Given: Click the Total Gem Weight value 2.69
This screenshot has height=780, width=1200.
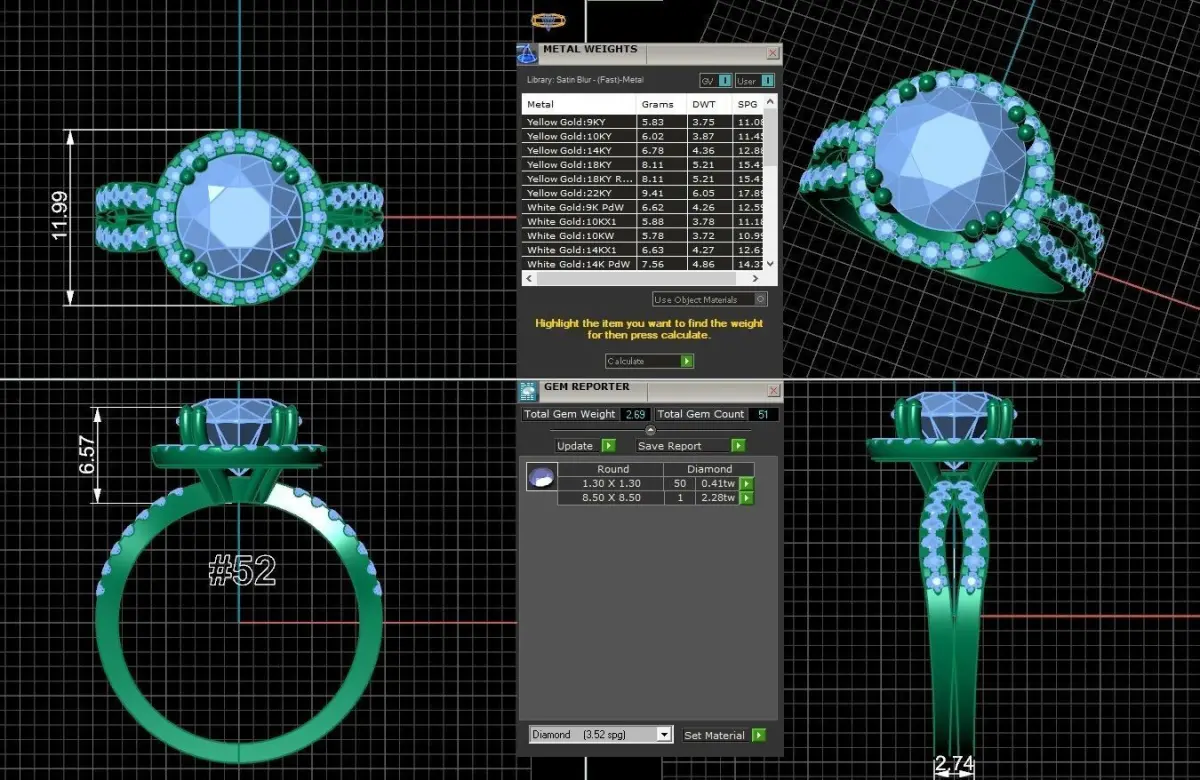Looking at the screenshot, I should click(x=635, y=414).
